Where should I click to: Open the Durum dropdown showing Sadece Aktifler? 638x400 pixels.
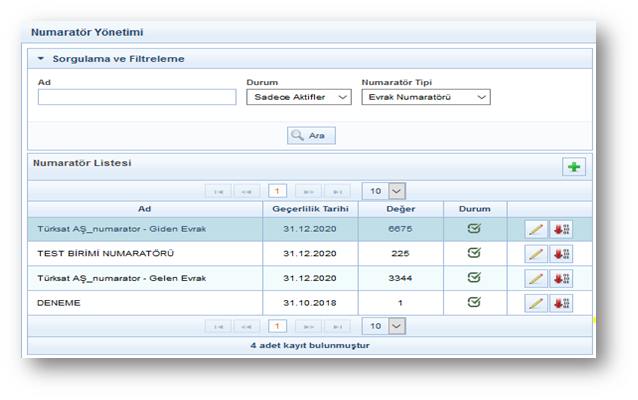pyautogui.click(x=298, y=97)
